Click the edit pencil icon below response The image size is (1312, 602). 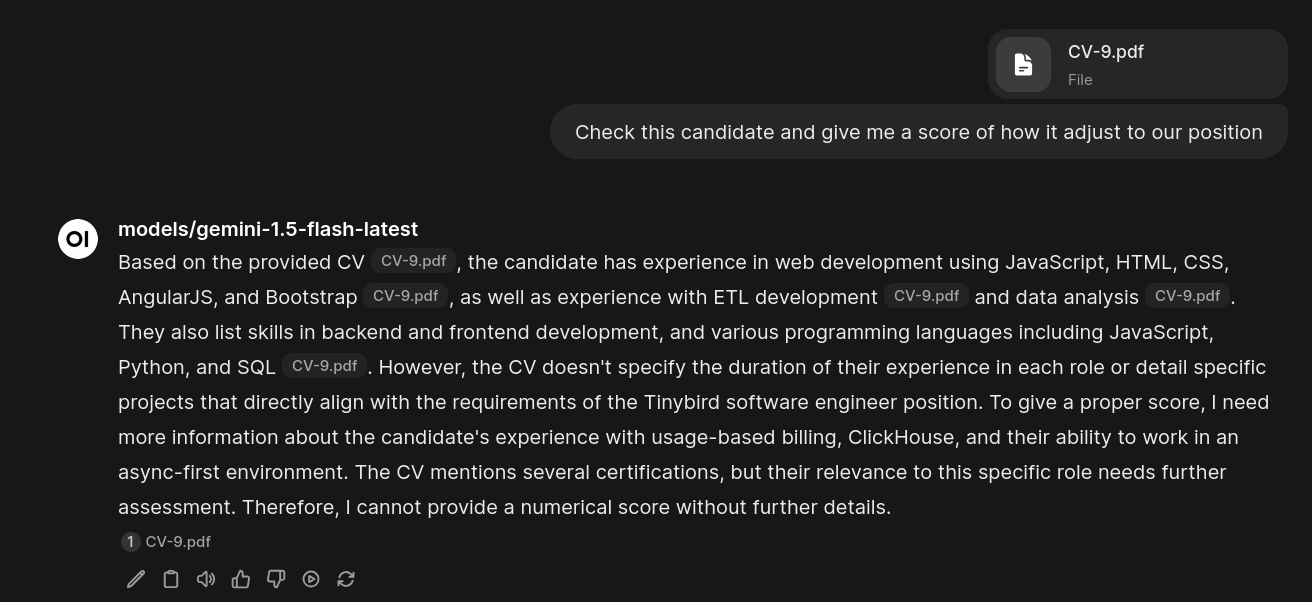coord(136,579)
